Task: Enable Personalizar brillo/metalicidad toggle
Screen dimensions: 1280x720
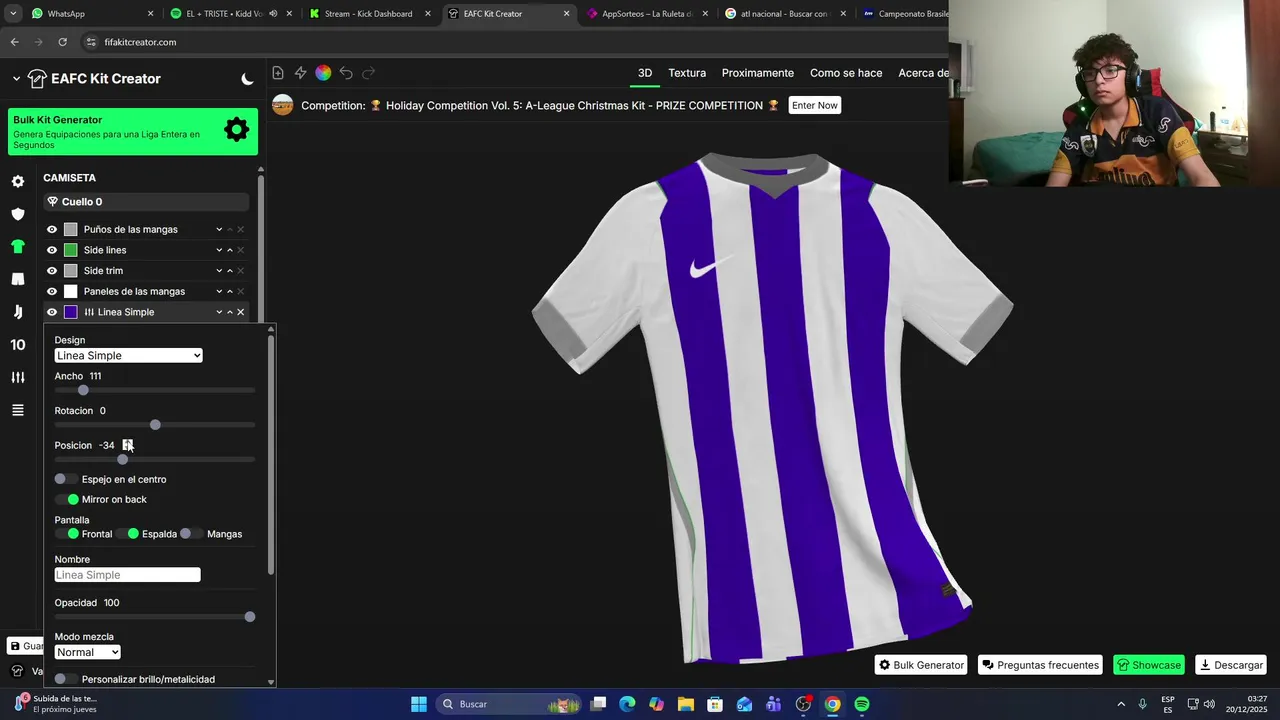Action: pyautogui.click(x=66, y=679)
